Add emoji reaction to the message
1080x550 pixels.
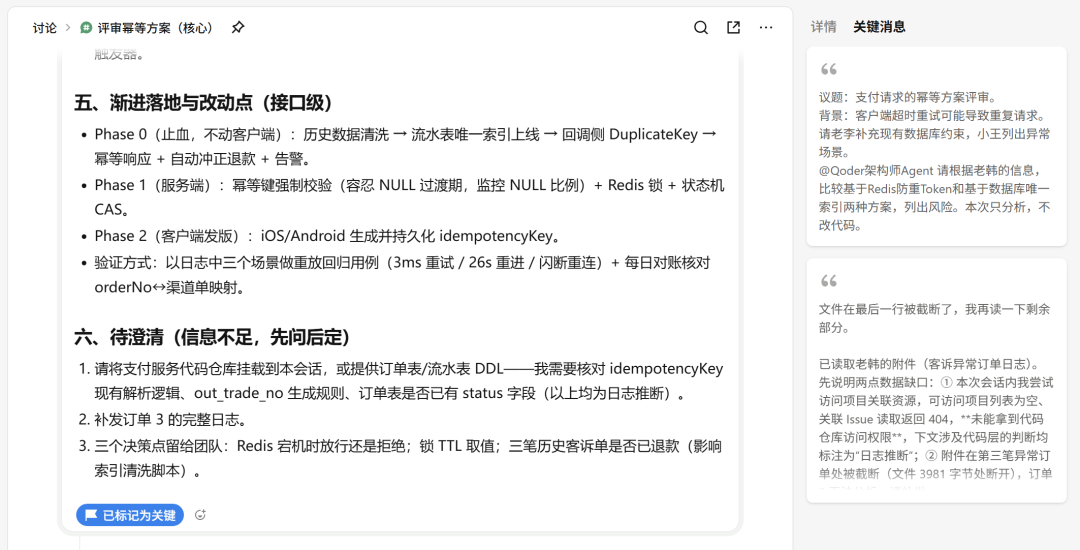pos(200,515)
